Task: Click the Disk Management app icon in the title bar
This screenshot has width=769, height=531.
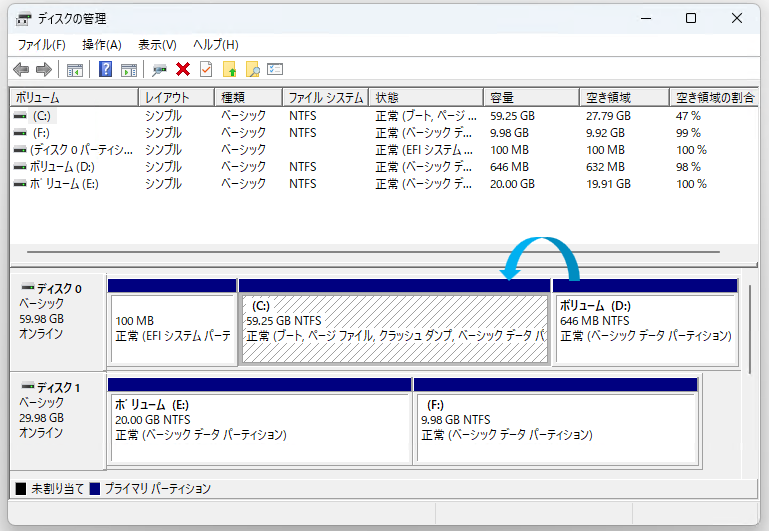Action: coord(24,19)
